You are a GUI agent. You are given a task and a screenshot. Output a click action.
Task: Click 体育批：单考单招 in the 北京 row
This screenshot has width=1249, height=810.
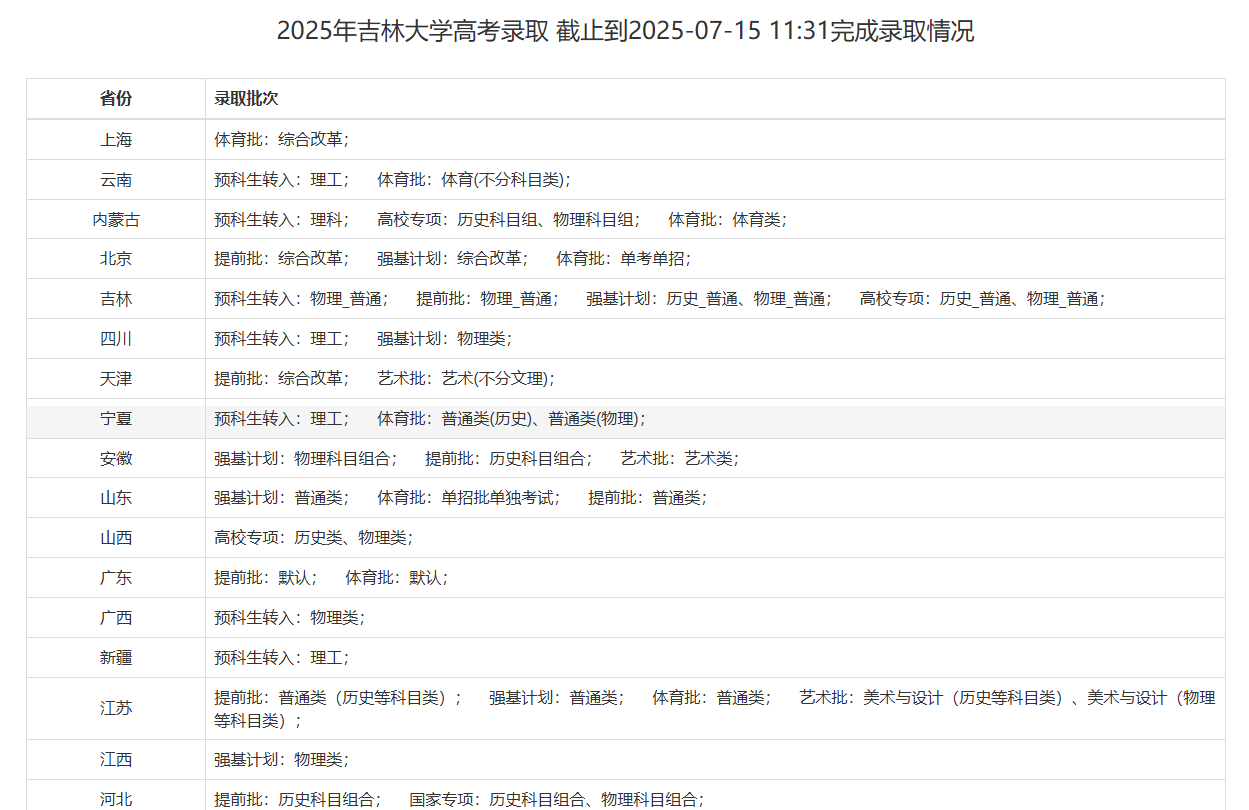tap(623, 259)
